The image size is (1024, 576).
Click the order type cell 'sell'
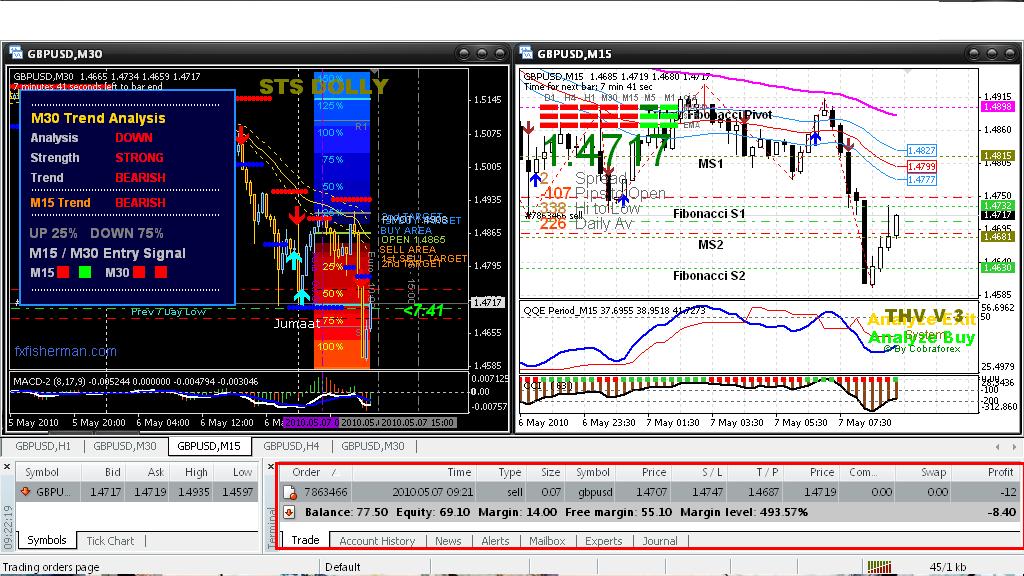click(x=515, y=492)
